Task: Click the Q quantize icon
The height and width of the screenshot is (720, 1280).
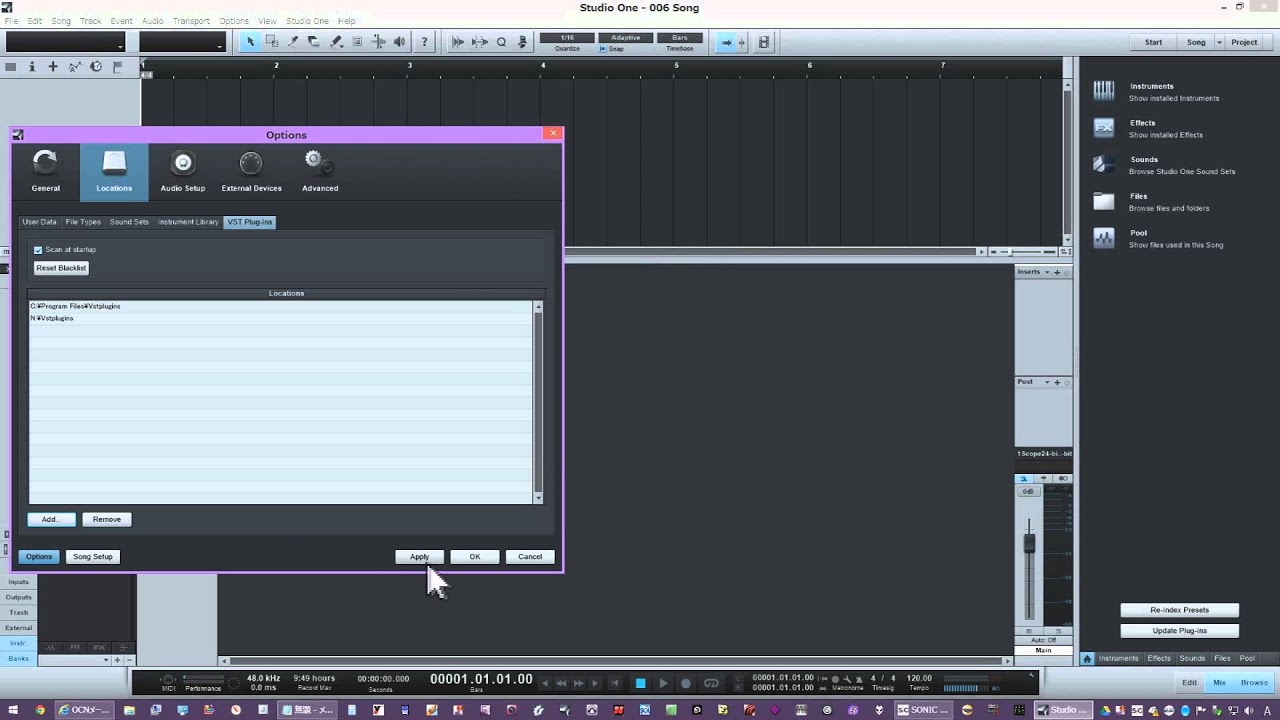Action: tap(501, 42)
